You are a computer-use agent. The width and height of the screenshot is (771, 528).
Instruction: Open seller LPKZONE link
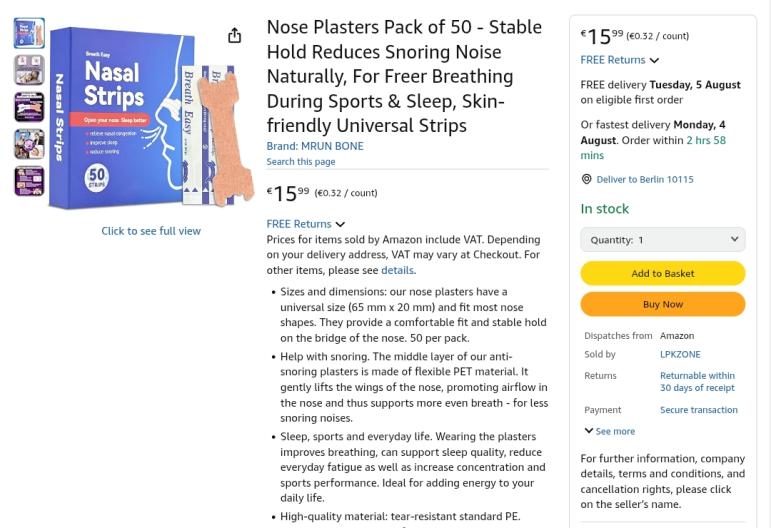pos(680,354)
